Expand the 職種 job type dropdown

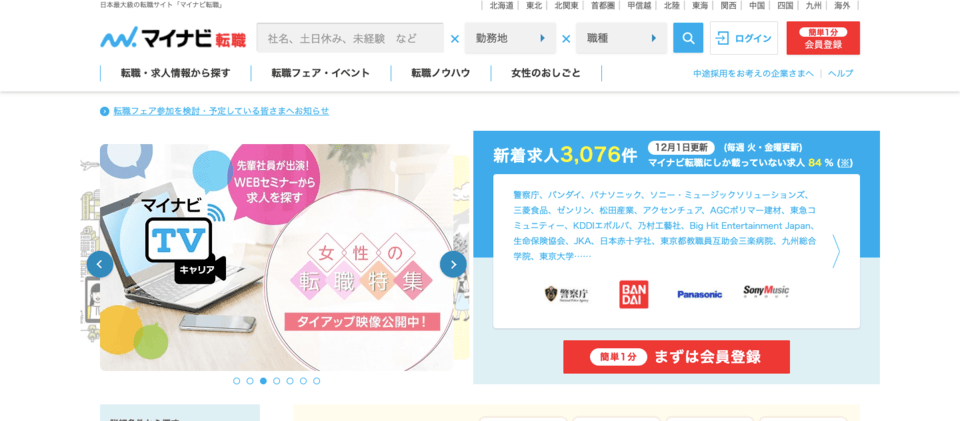coord(621,38)
